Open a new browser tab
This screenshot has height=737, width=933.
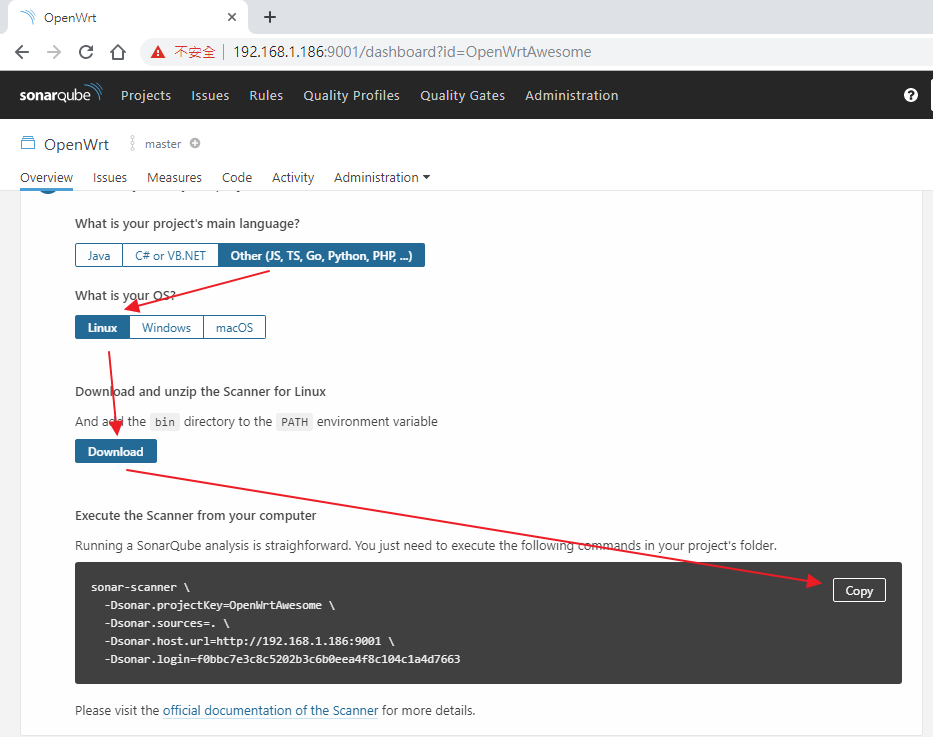coord(270,17)
